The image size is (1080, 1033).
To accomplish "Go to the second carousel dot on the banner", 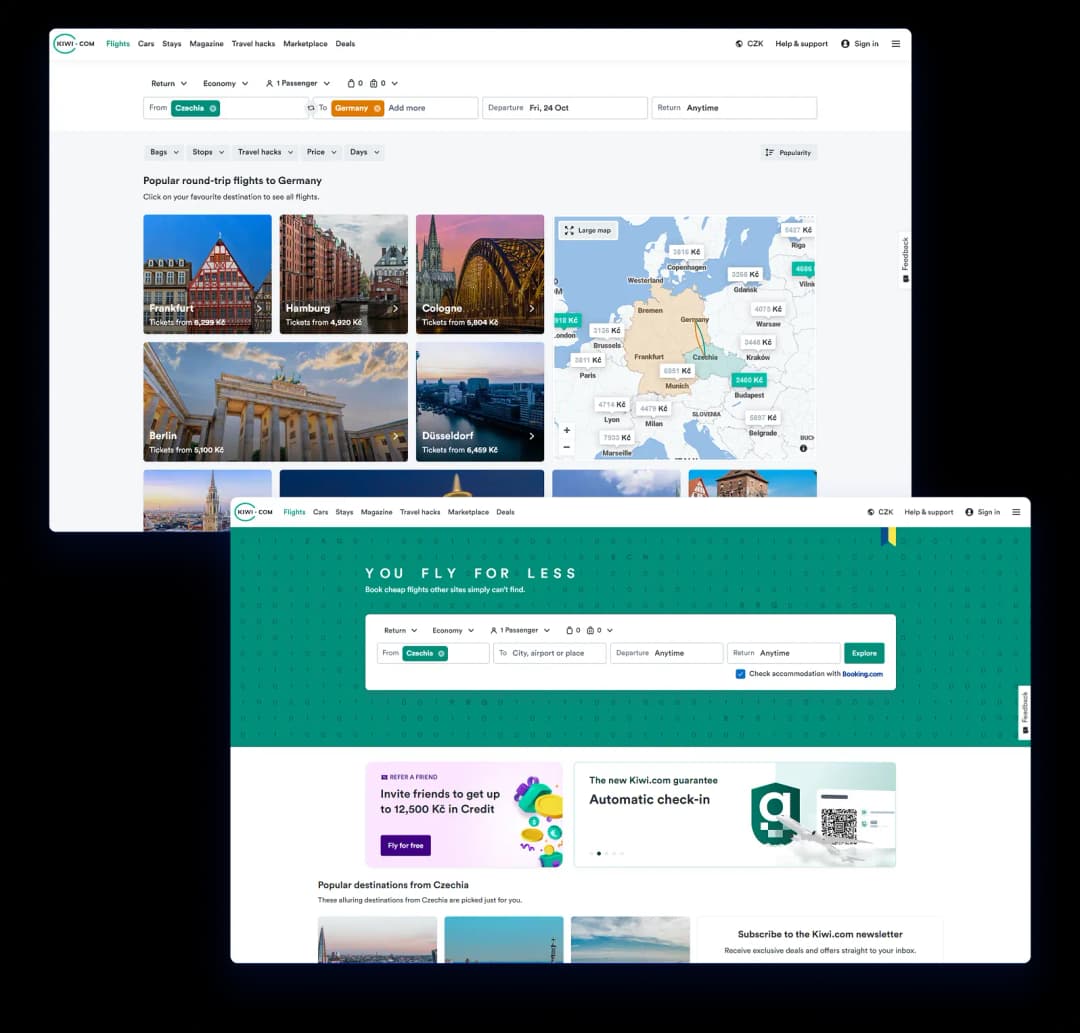I will [x=606, y=854].
